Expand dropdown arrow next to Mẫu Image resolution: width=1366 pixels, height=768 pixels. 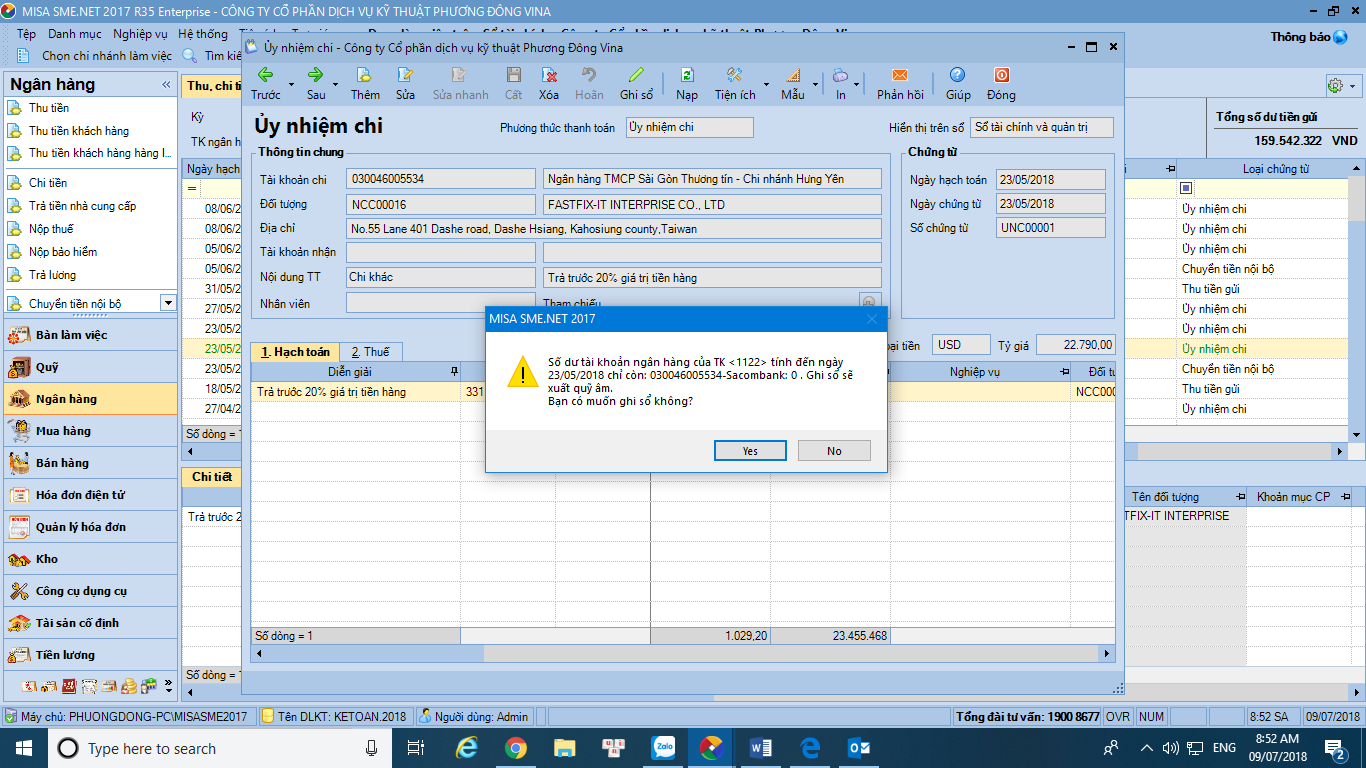tap(816, 84)
